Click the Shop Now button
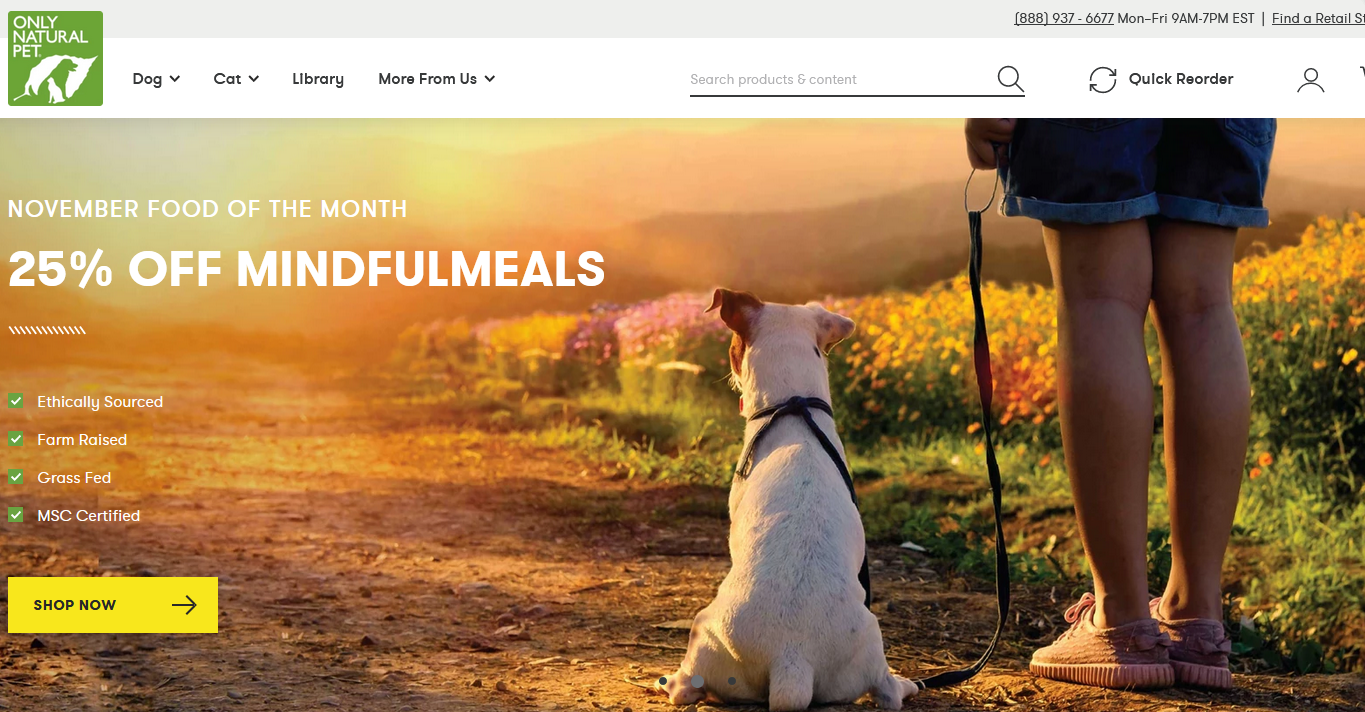Screen dimensions: 1365x712 coord(113,605)
